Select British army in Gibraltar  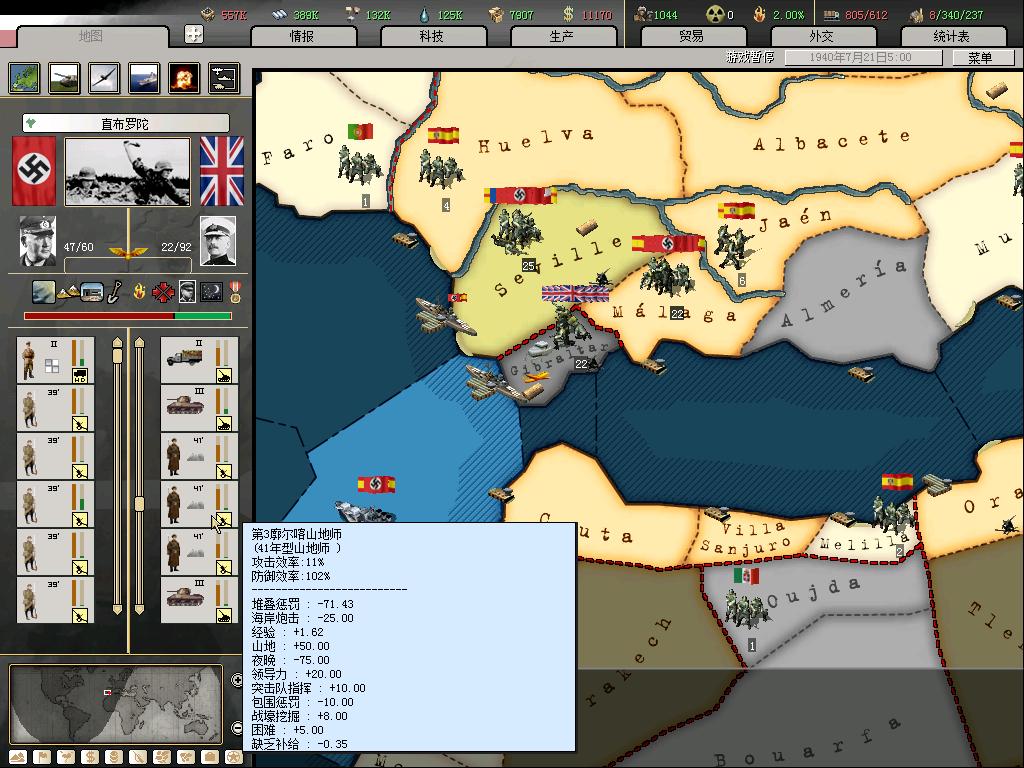[571, 327]
